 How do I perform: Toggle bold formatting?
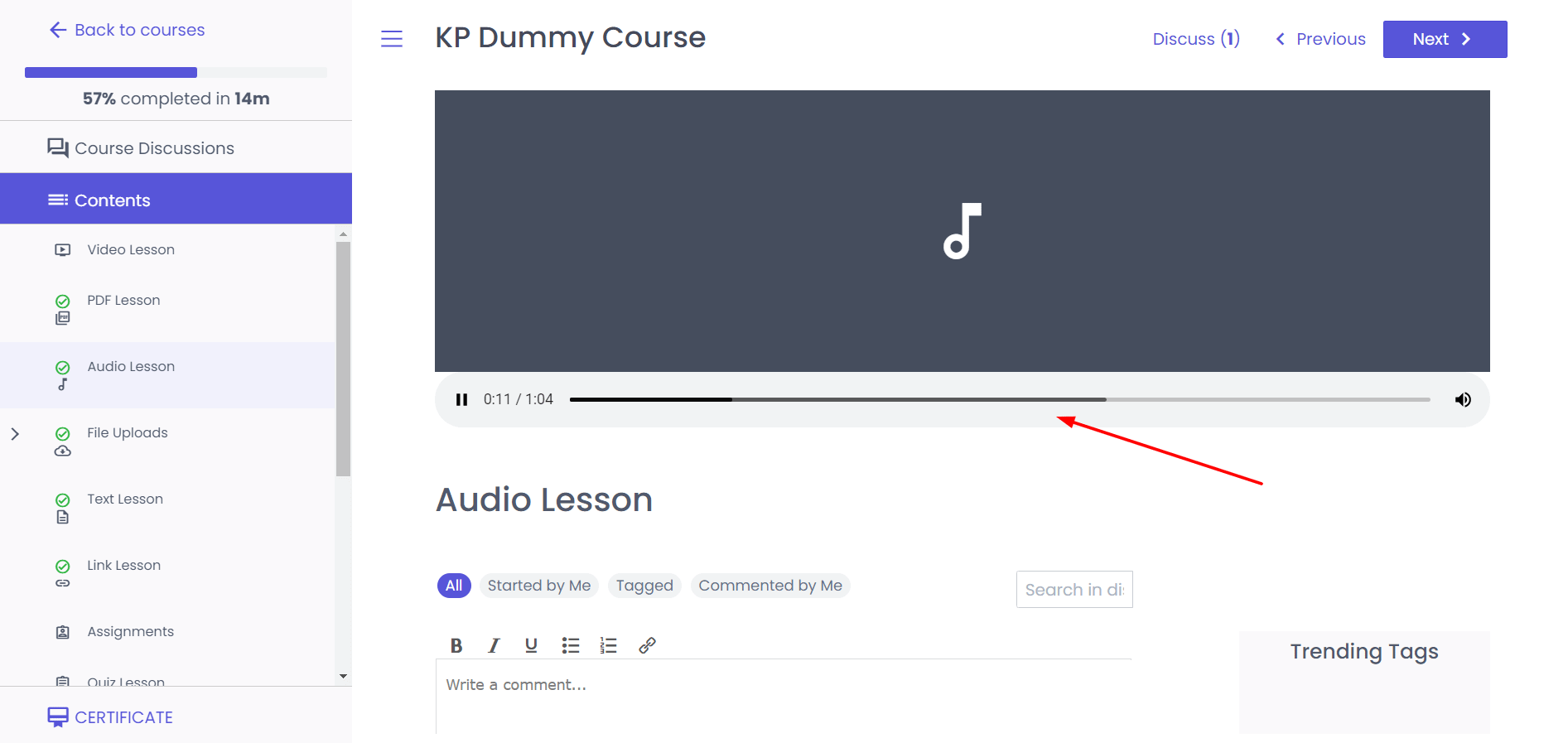click(x=456, y=645)
